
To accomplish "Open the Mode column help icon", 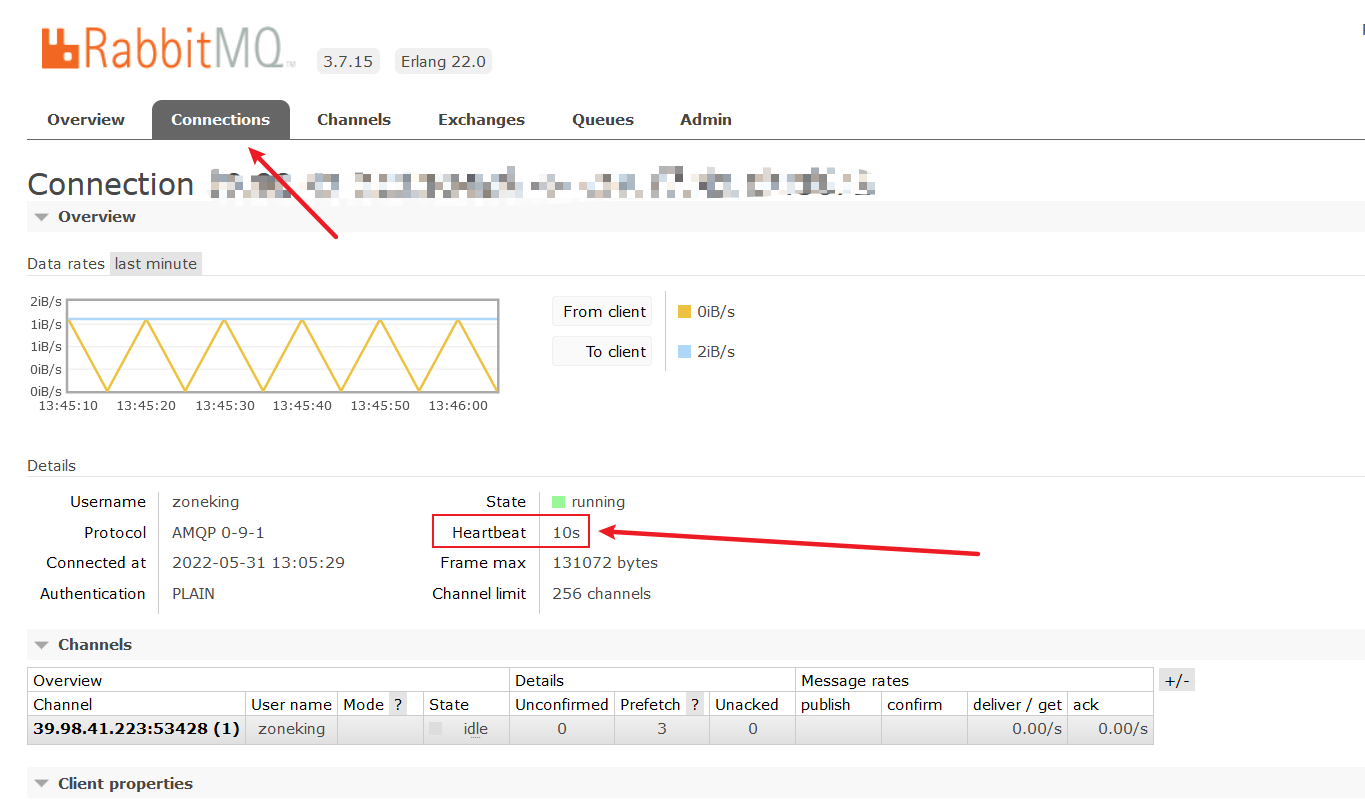I will pyautogui.click(x=398, y=704).
